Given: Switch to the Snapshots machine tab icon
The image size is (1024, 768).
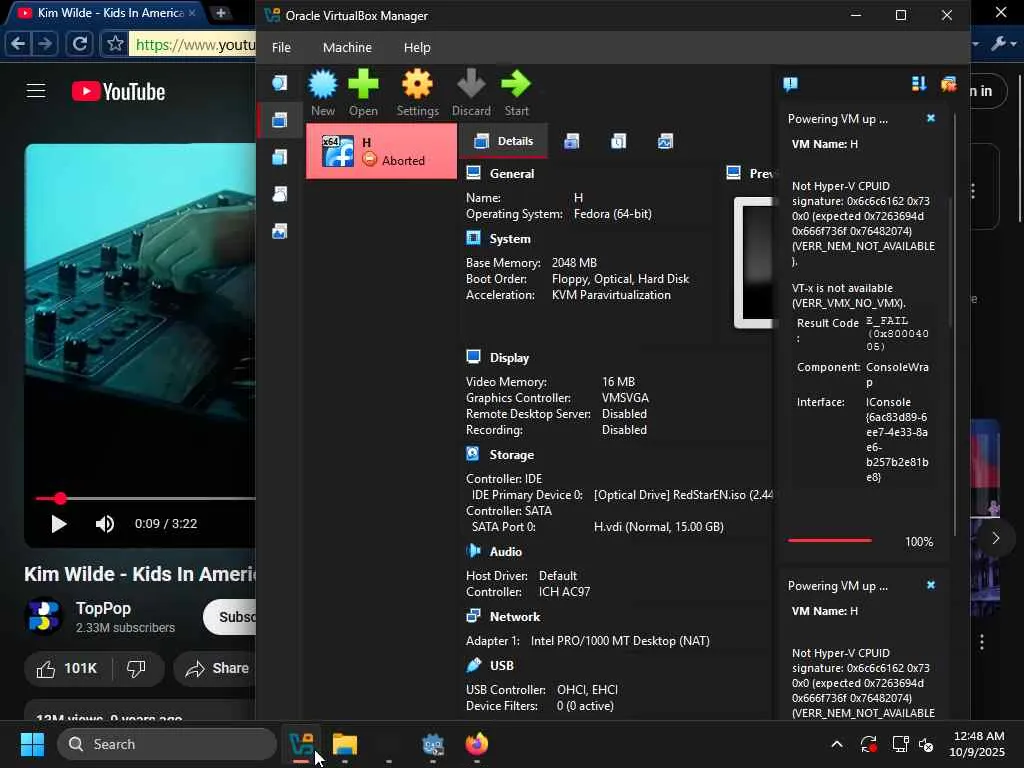Looking at the screenshot, I should (x=571, y=141).
